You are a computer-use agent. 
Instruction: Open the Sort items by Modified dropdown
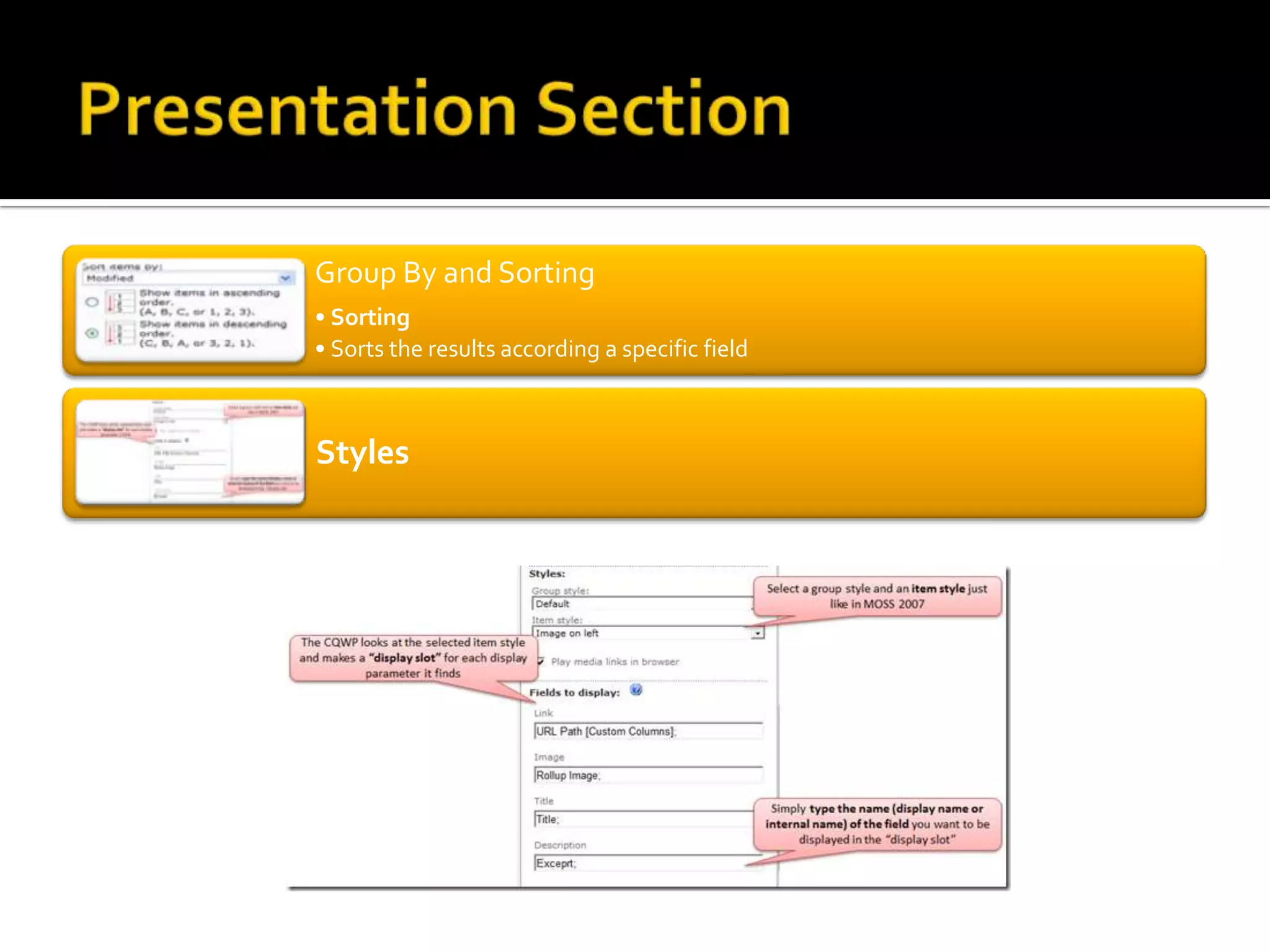(x=189, y=278)
